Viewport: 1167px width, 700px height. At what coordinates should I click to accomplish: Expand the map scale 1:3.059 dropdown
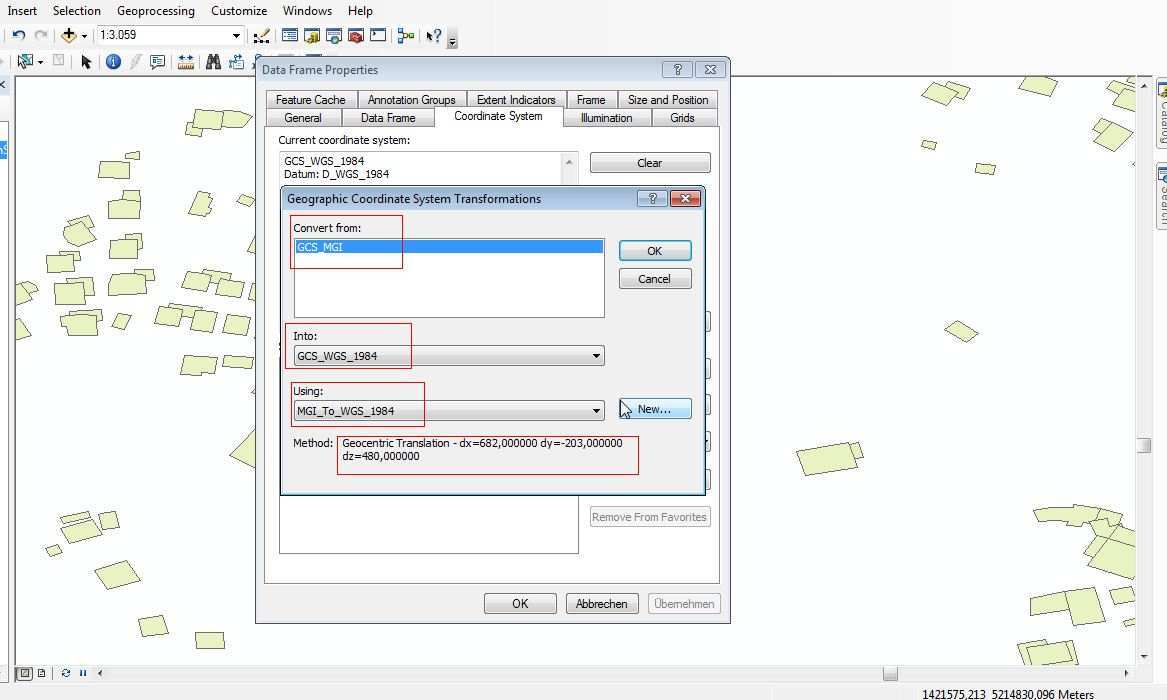click(236, 36)
